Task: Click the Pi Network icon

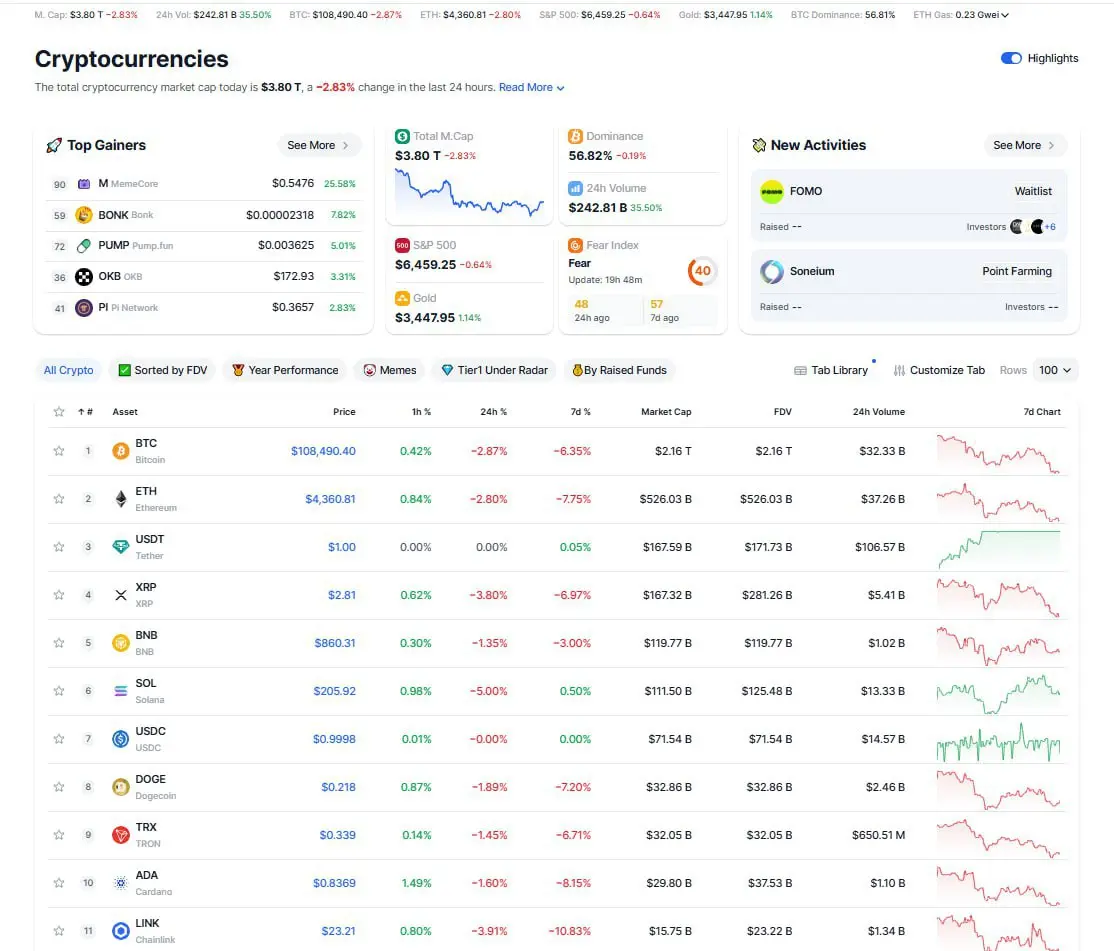Action: pos(84,308)
